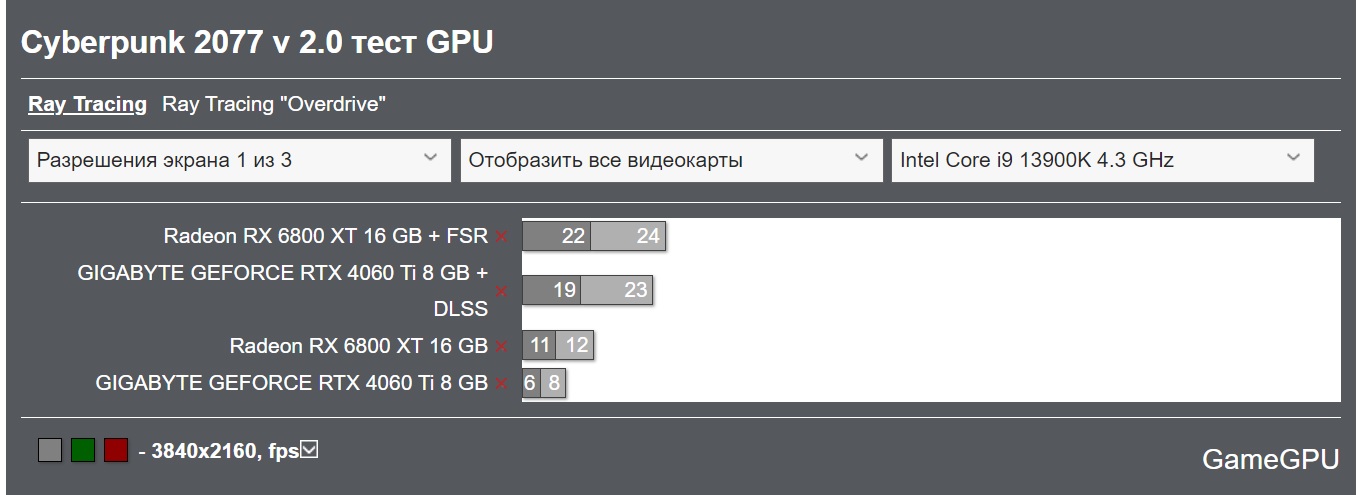Click the 8 fps bar for RTX 4060 Ti
This screenshot has width=1359, height=495.
pos(554,383)
